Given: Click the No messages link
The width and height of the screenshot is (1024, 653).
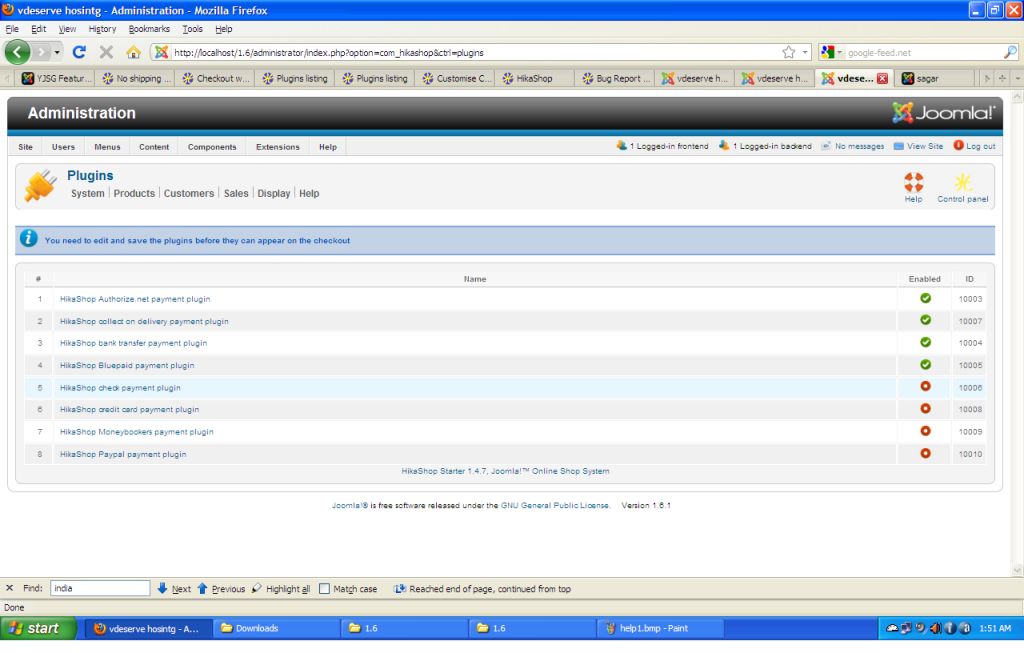Looking at the screenshot, I should coord(852,146).
